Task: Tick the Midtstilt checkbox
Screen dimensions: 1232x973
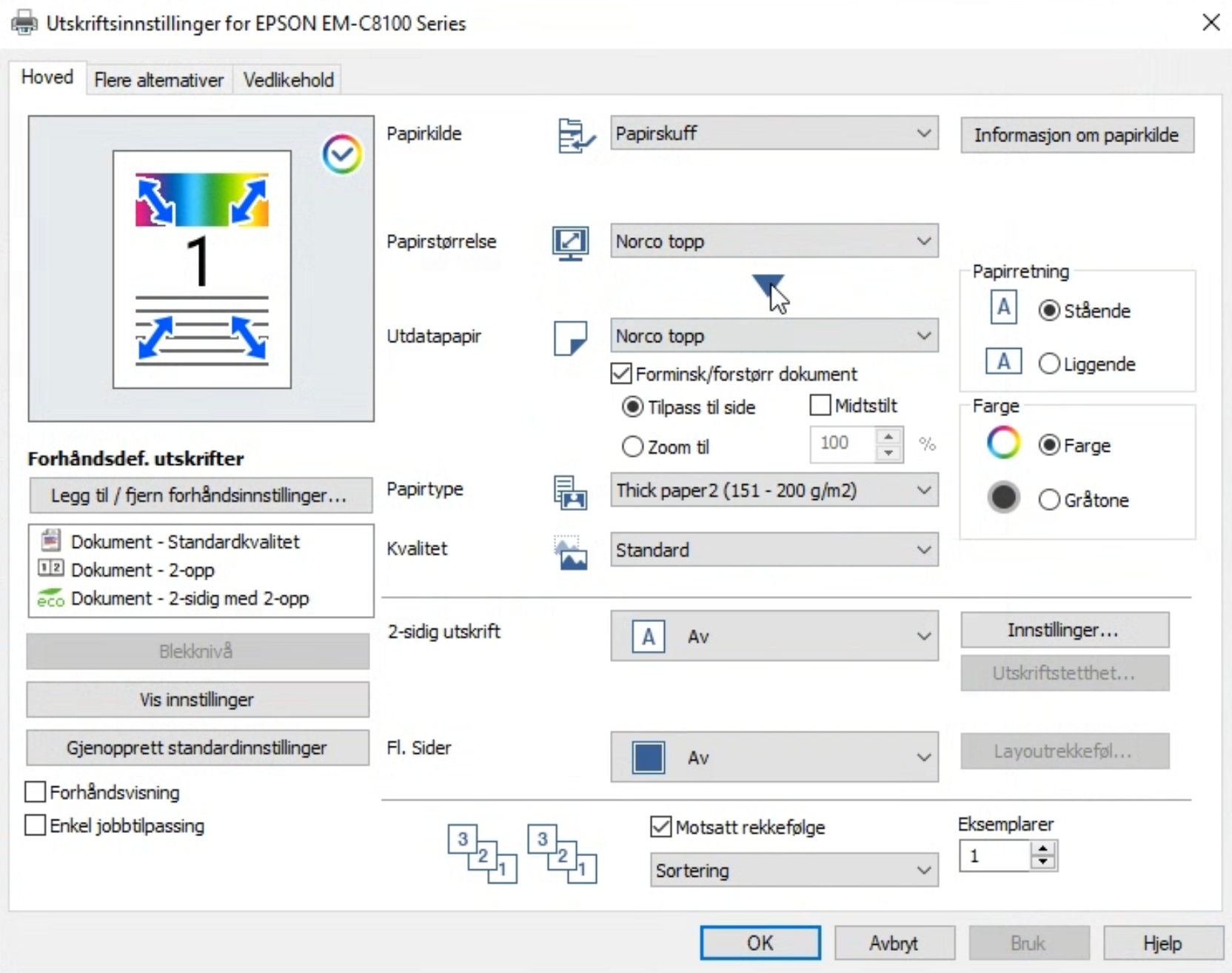Action: coord(820,405)
